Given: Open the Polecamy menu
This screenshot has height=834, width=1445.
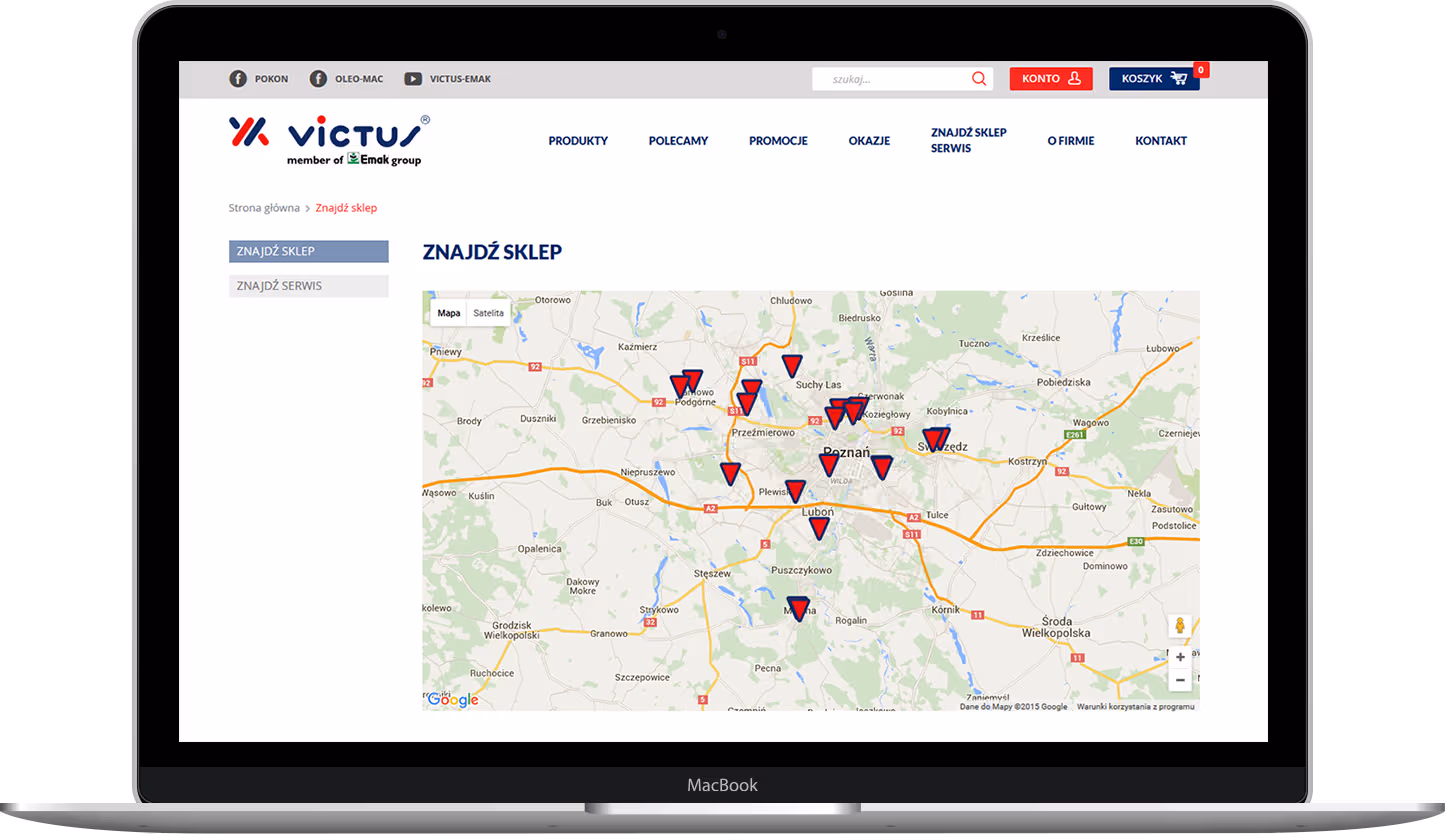Looking at the screenshot, I should 678,141.
